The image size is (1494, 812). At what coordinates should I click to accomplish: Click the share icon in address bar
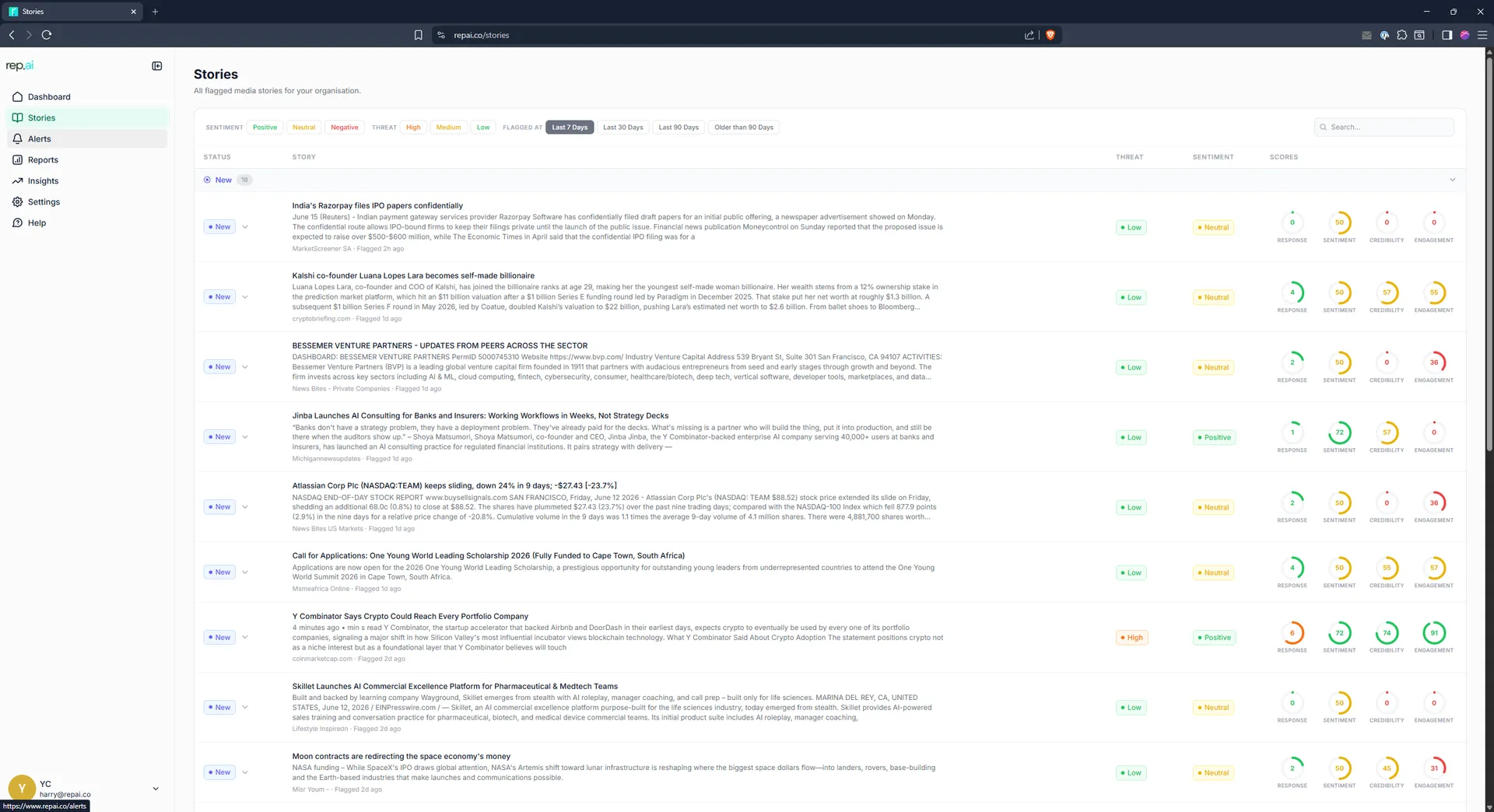point(1029,35)
